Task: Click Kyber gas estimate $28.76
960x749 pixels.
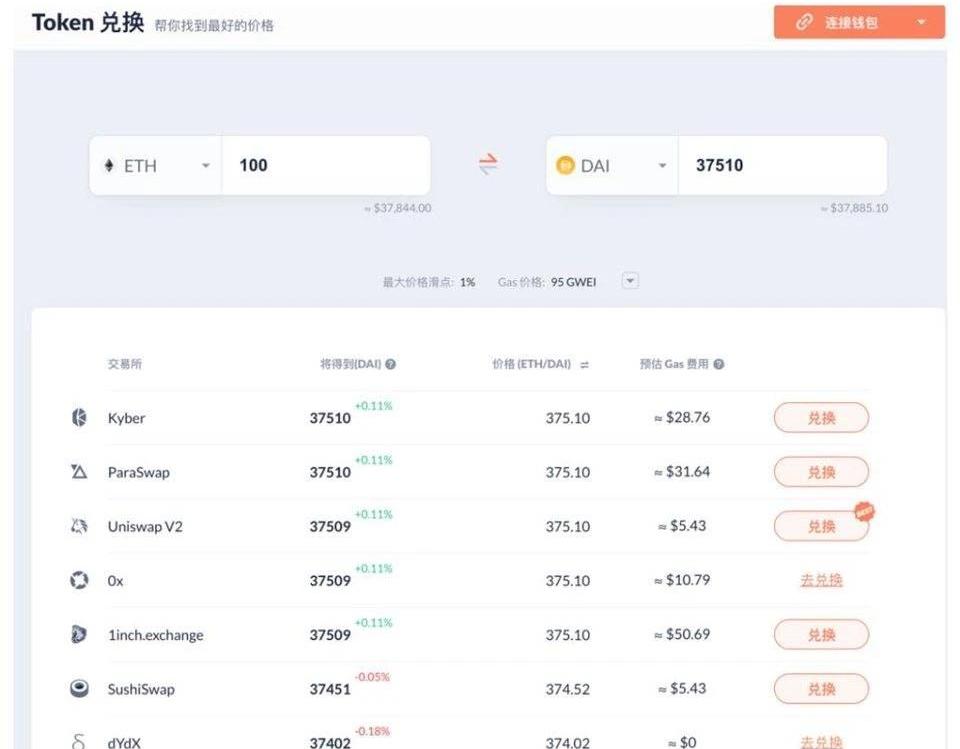Action: [682, 418]
